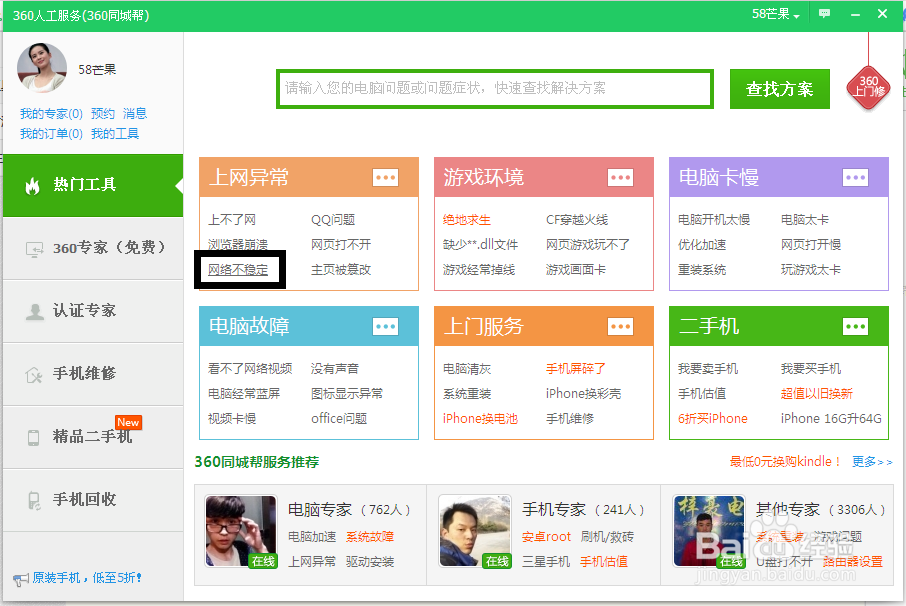This screenshot has height=606, width=906.
Task: Open 我的工具 link
Action: pyautogui.click(x=115, y=134)
